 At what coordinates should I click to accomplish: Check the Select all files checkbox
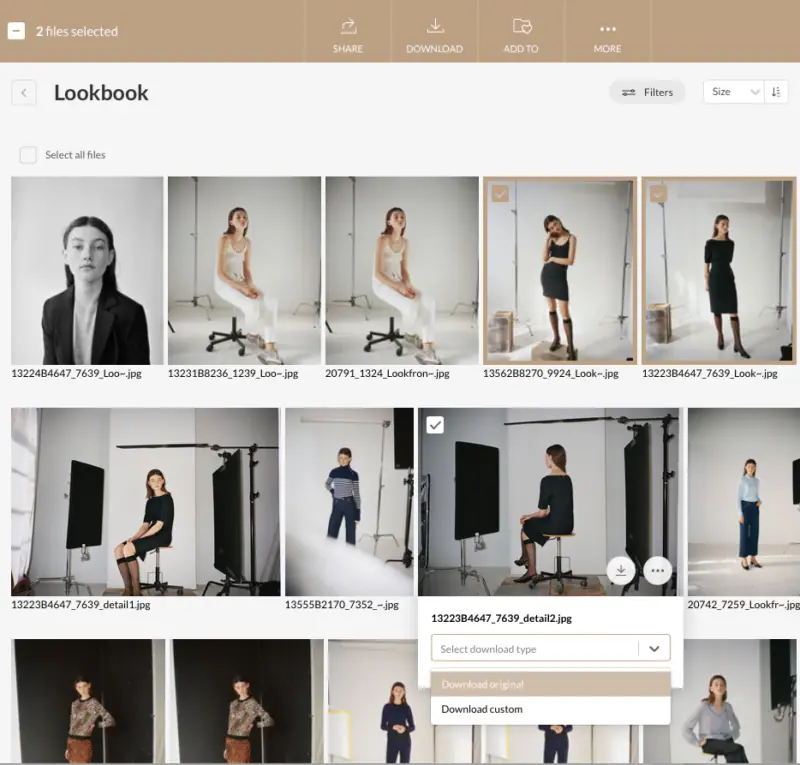tap(28, 155)
